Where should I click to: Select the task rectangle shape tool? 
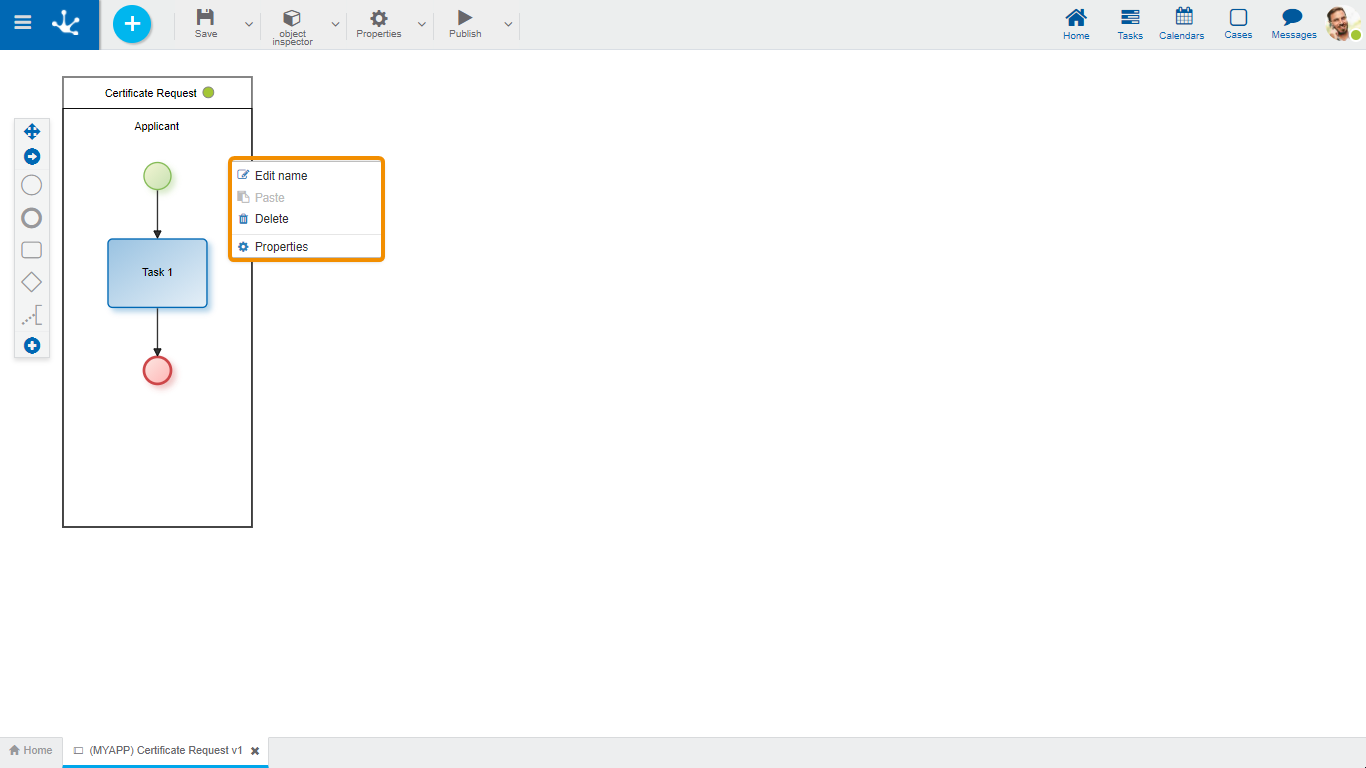[x=32, y=250]
